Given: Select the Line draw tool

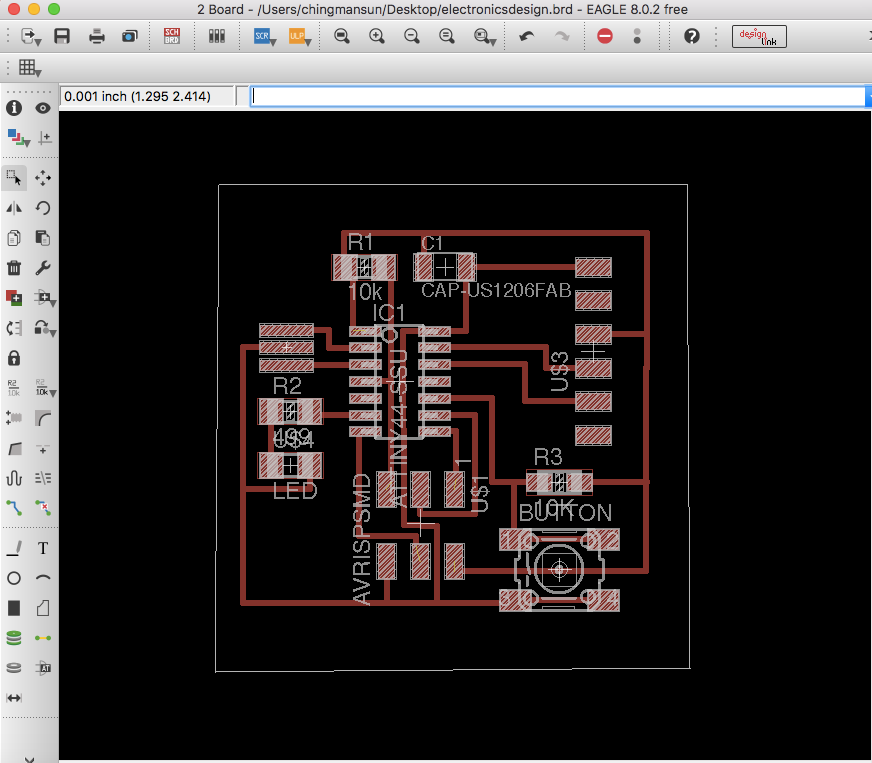Looking at the screenshot, I should (x=14, y=548).
